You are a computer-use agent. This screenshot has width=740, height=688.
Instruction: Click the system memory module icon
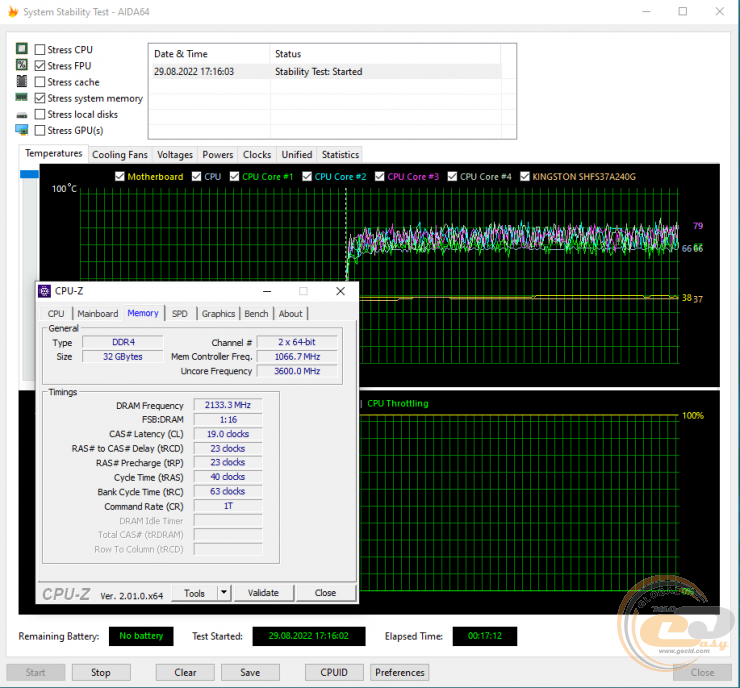coord(21,97)
